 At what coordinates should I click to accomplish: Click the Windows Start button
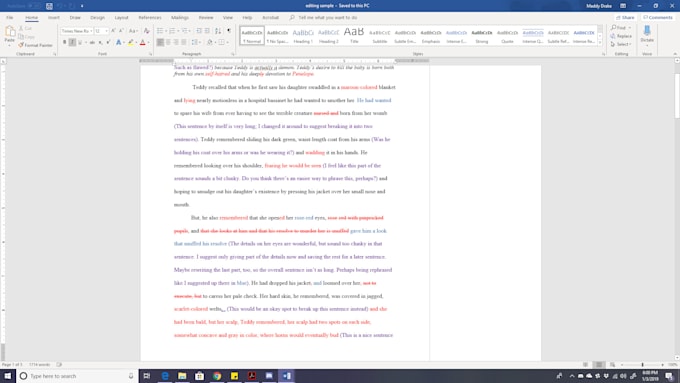pos(8,376)
